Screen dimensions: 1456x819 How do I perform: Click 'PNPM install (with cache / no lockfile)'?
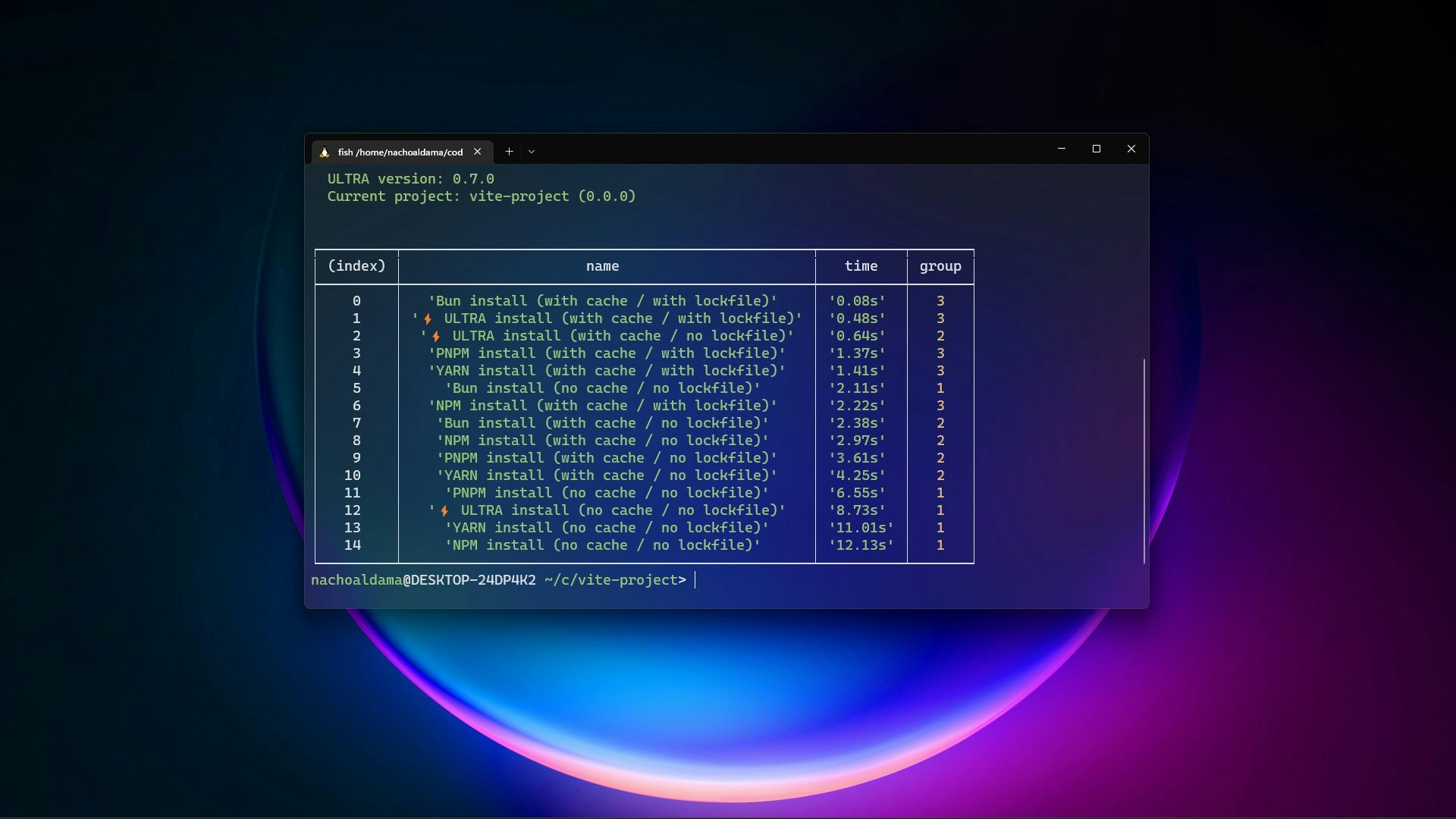[607, 458]
